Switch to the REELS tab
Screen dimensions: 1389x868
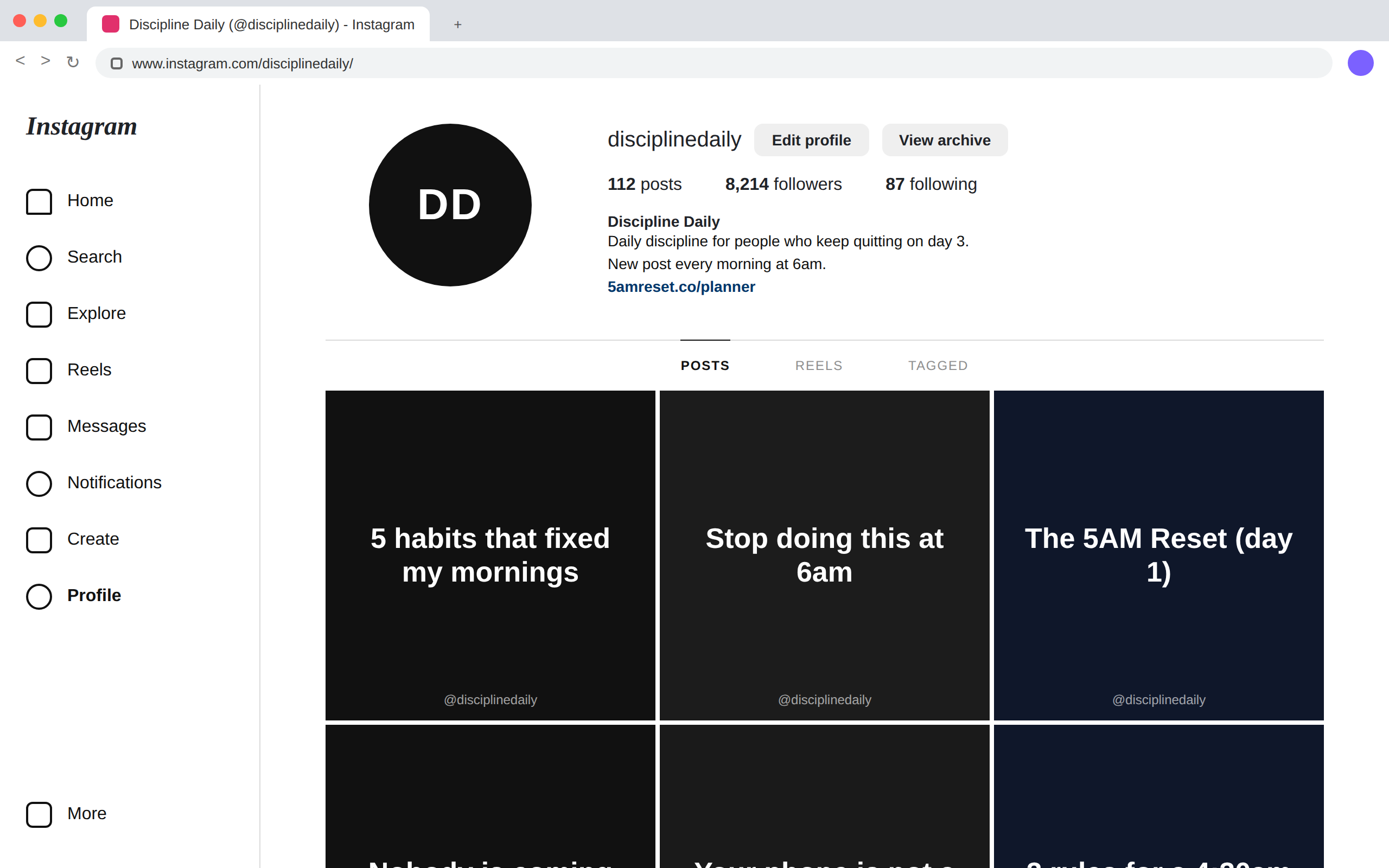(x=818, y=365)
